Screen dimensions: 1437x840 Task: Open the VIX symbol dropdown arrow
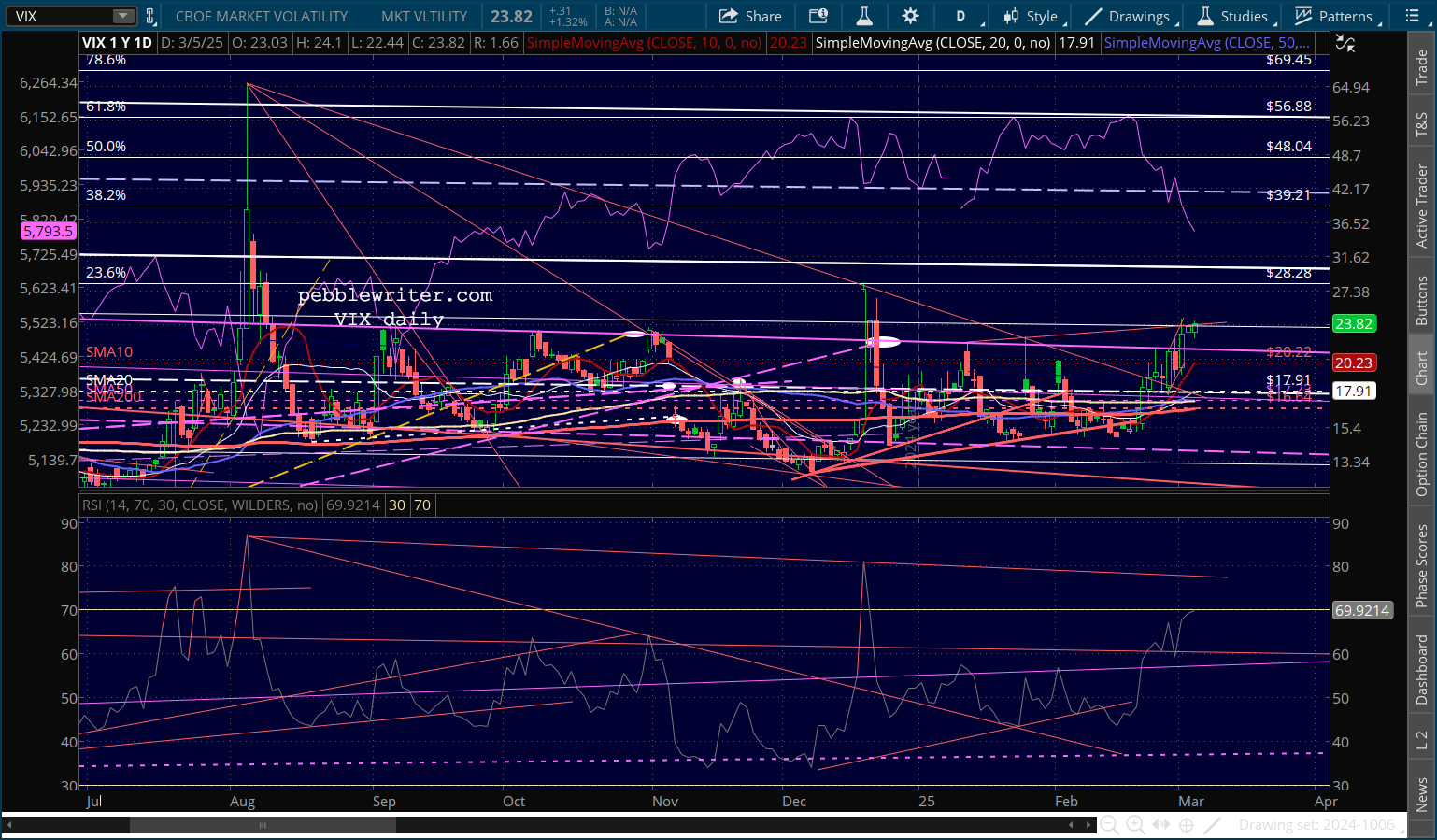pyautogui.click(x=123, y=16)
